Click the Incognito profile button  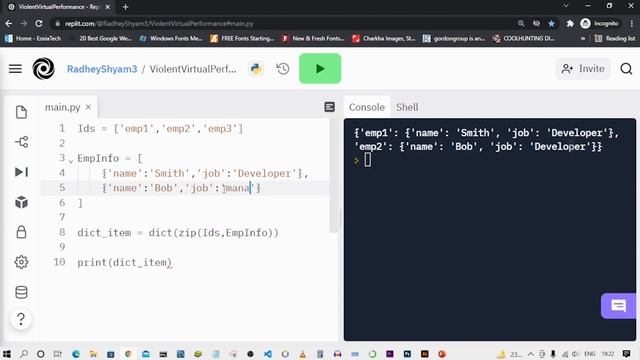click(600, 24)
